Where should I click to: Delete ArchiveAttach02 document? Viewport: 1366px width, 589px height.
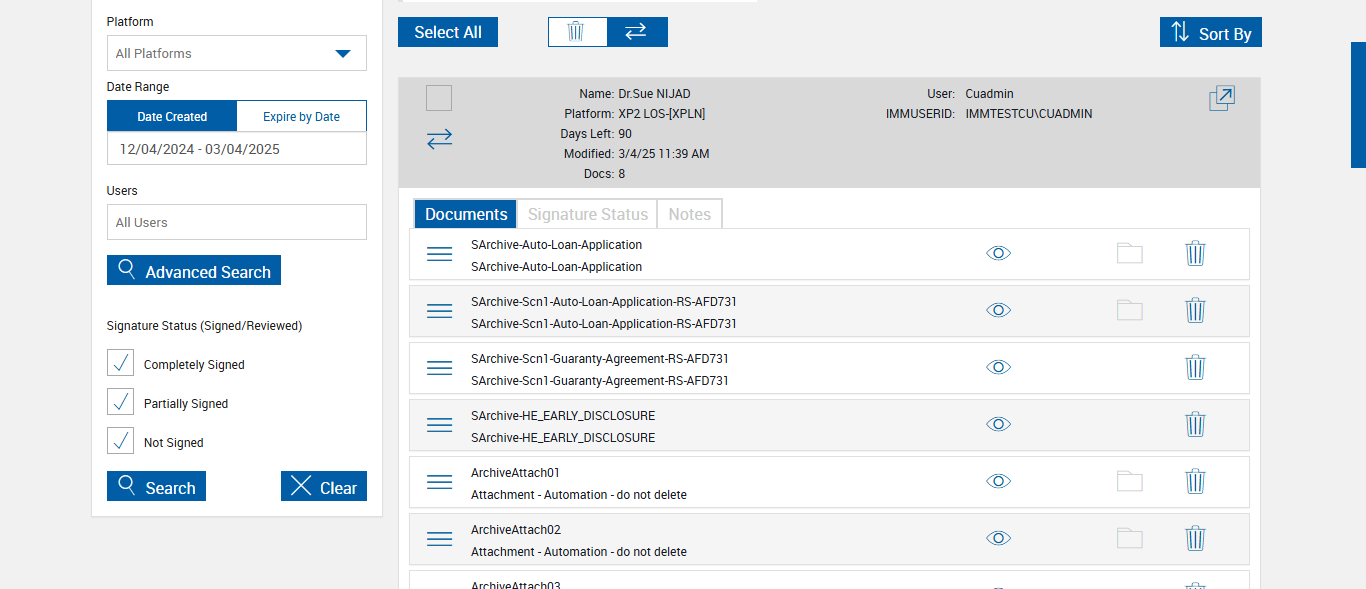point(1195,538)
